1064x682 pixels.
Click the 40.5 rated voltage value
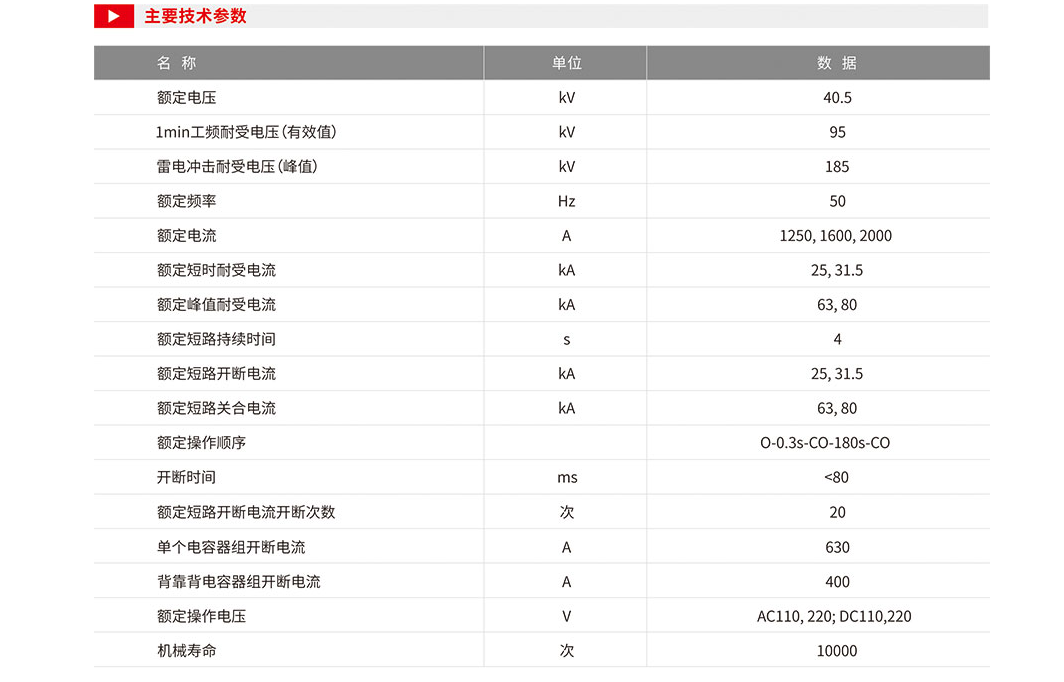point(837,98)
